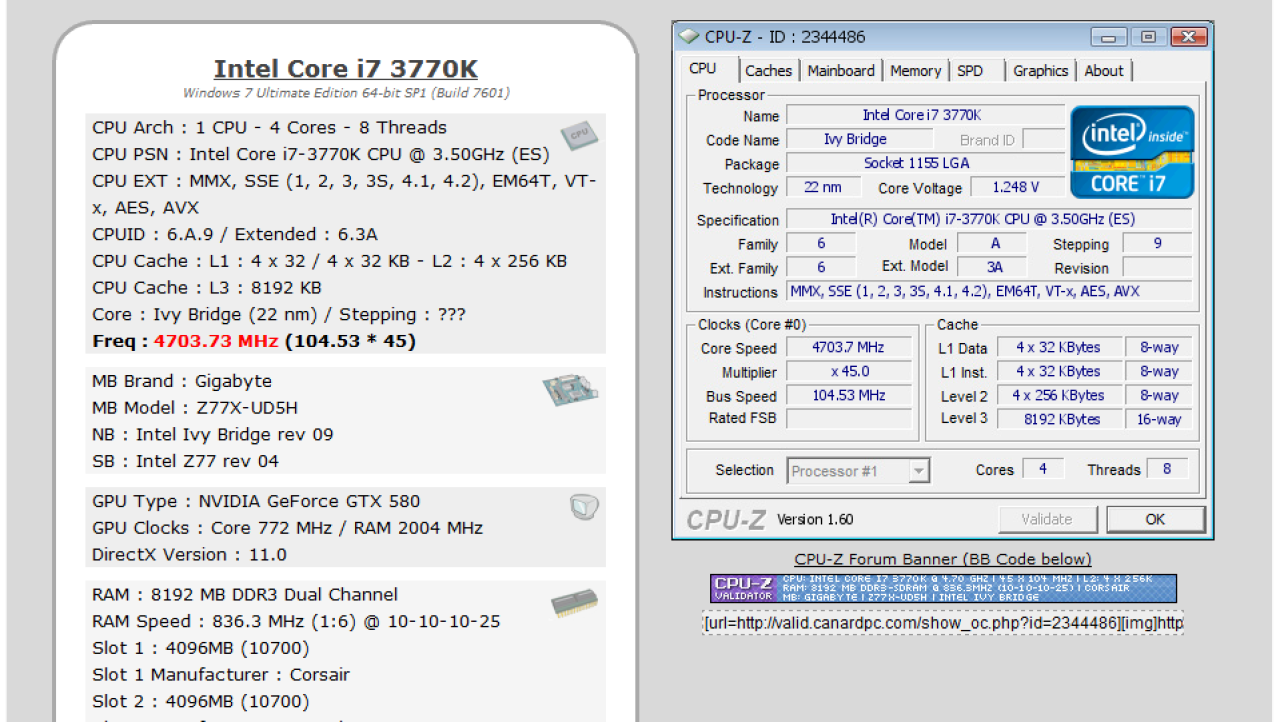
Task: Click the CPU-Z validator banner image
Action: (943, 588)
